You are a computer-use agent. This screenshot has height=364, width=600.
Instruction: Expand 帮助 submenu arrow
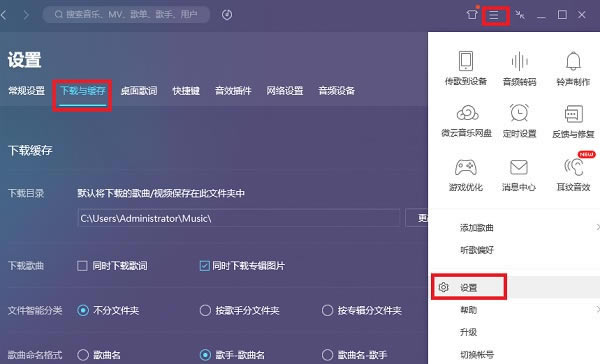pyautogui.click(x=597, y=309)
